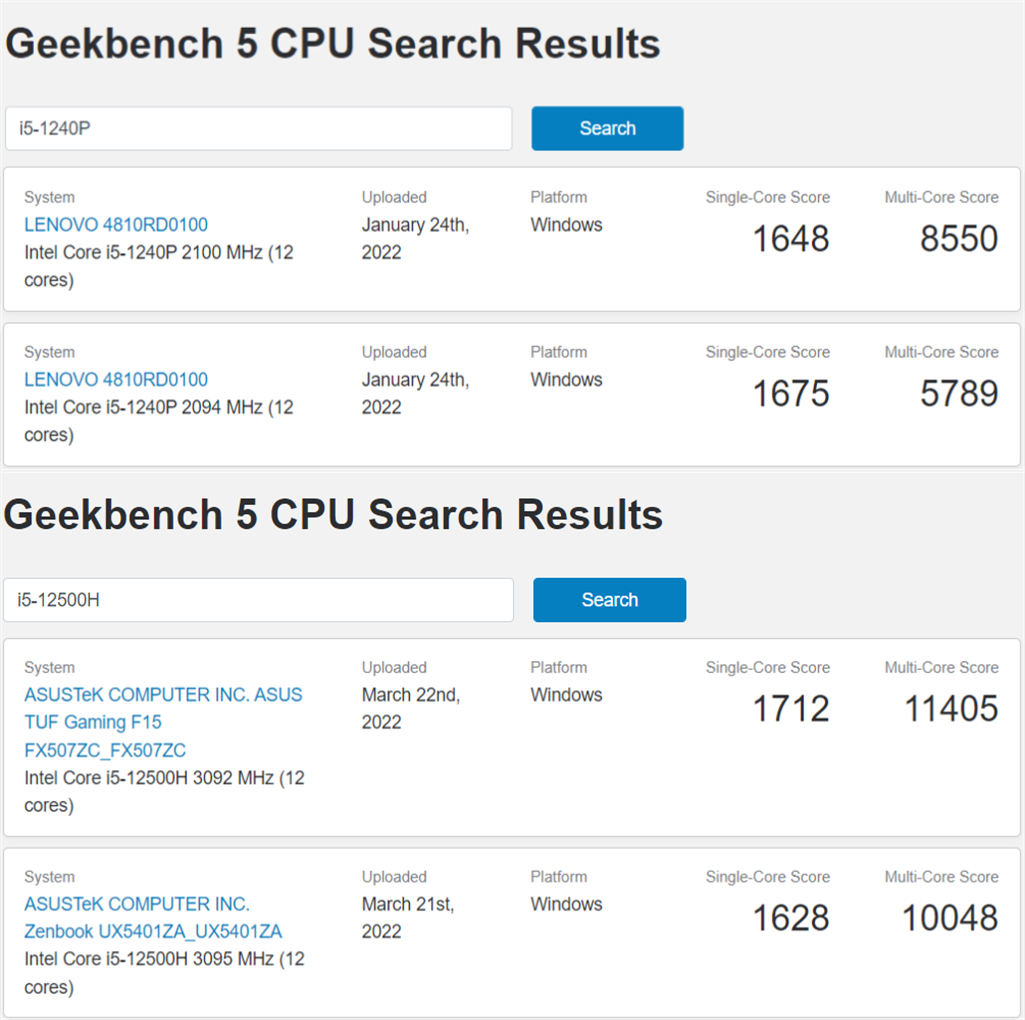
Task: Click the search field containing i5-12500H
Action: click(x=258, y=600)
